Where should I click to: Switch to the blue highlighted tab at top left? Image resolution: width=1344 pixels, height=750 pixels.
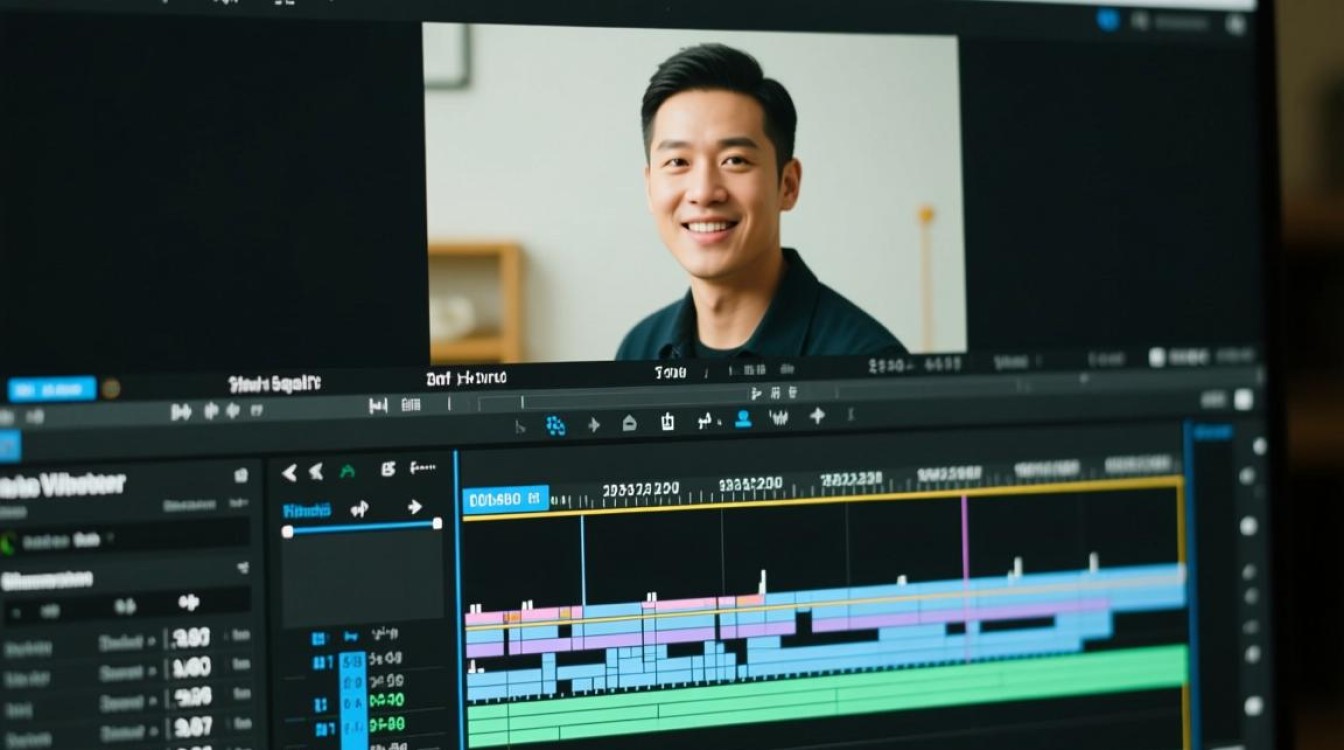[x=52, y=389]
